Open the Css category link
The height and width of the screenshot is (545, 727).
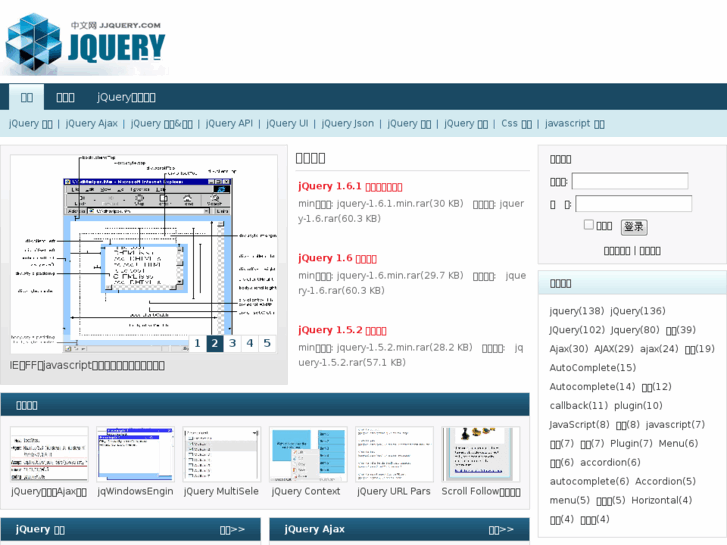click(x=516, y=123)
